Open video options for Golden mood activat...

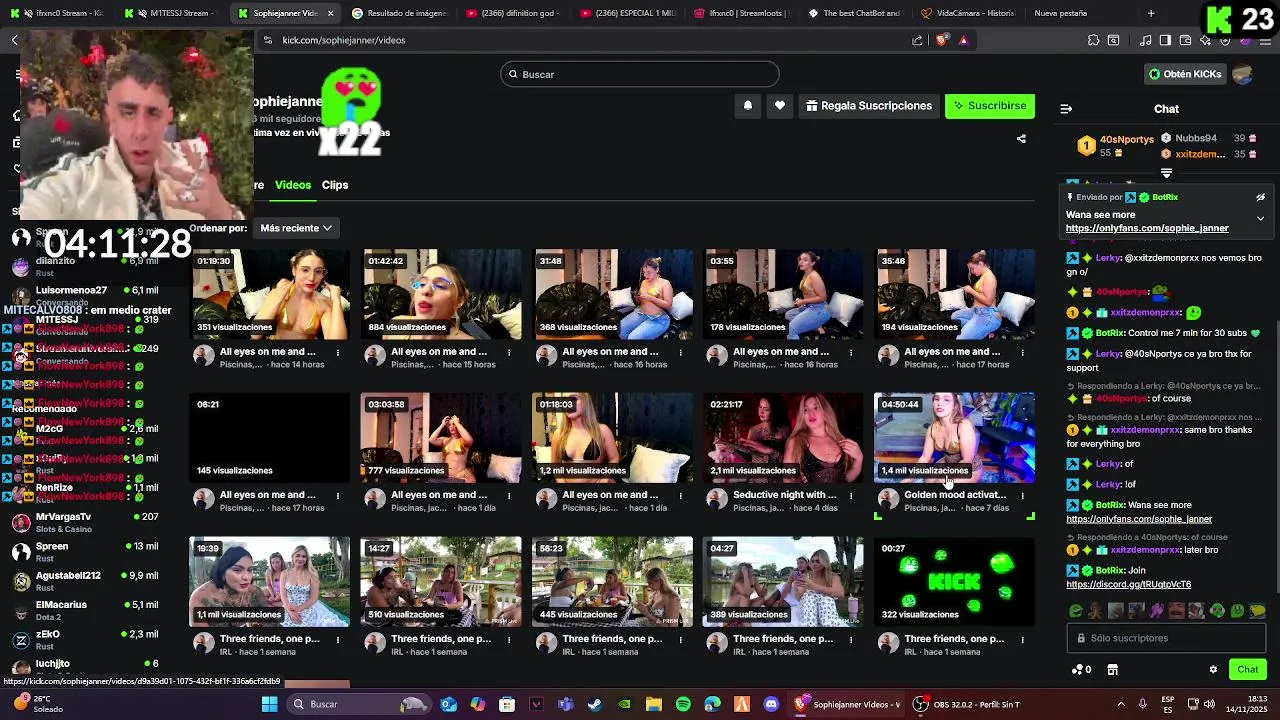click(1022, 495)
